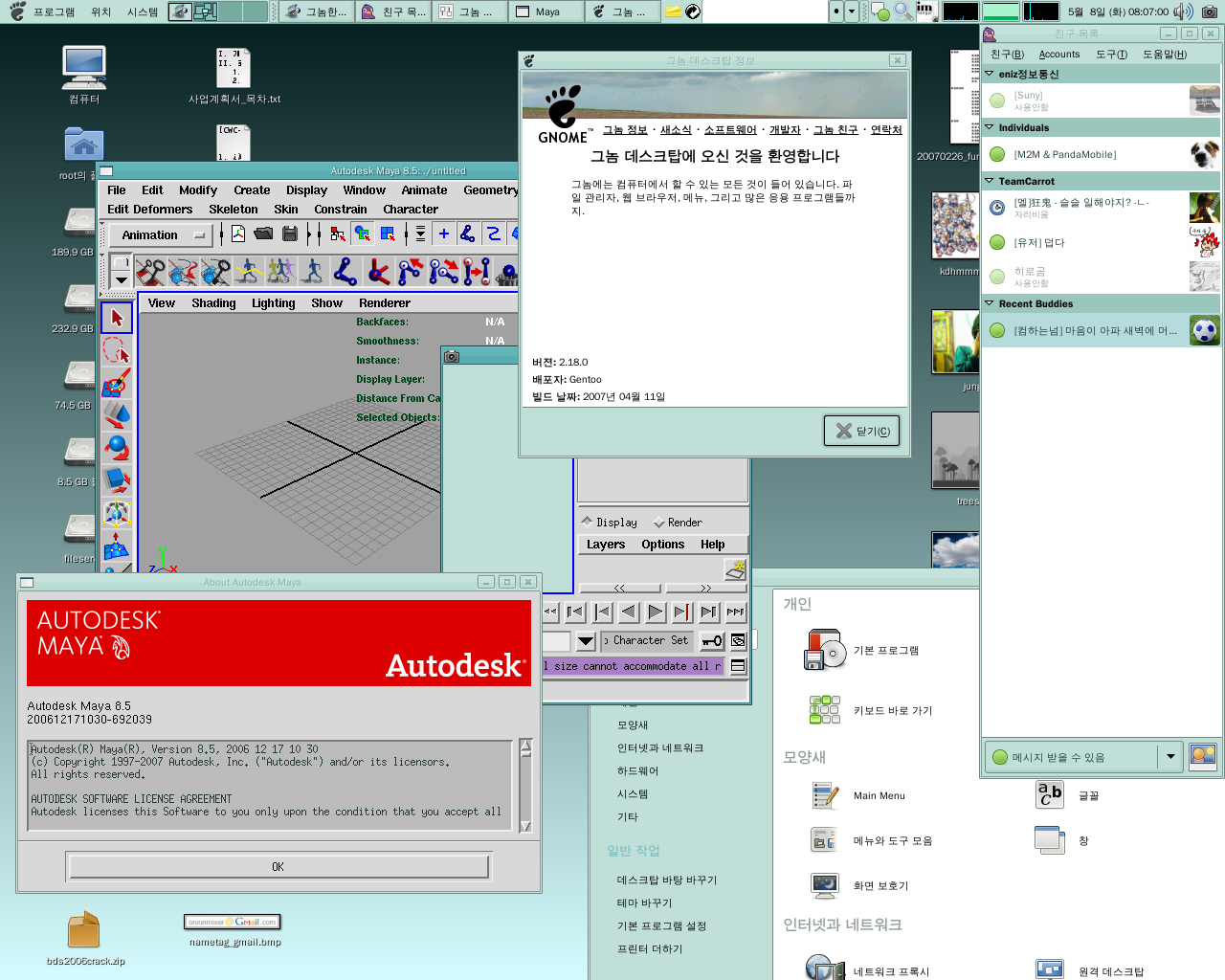Click the Open Scene folder icon in Maya
The height and width of the screenshot is (980, 1225).
tap(264, 234)
